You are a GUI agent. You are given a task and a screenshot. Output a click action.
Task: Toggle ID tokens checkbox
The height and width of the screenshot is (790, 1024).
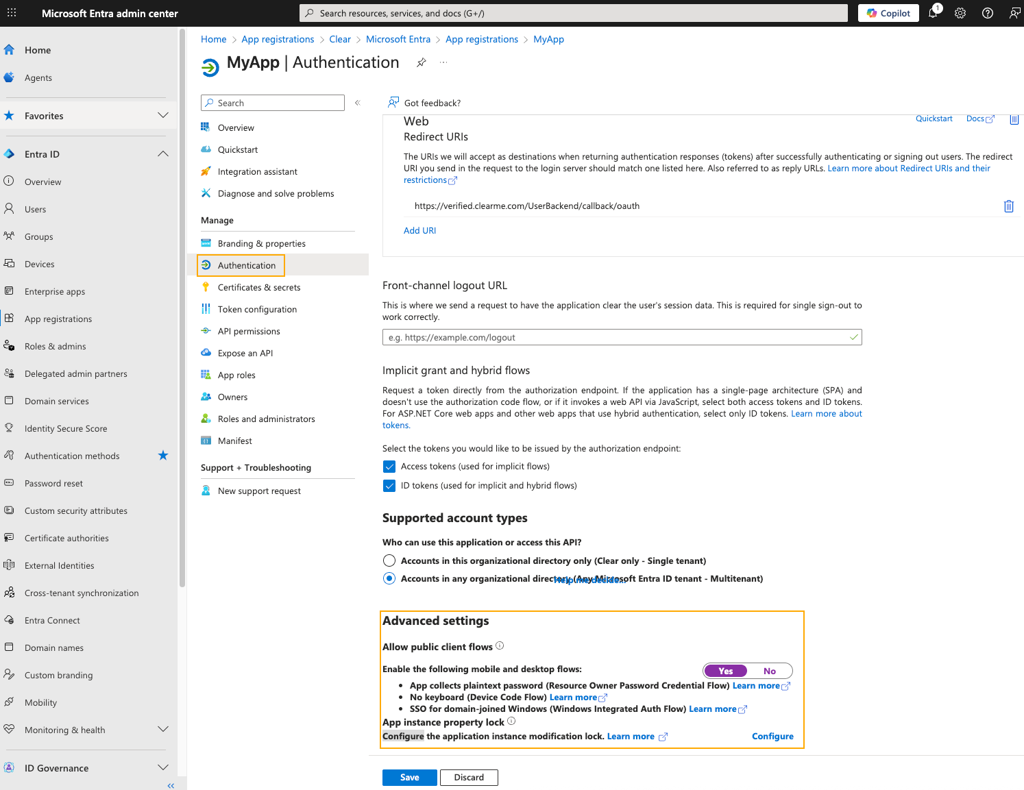click(389, 486)
